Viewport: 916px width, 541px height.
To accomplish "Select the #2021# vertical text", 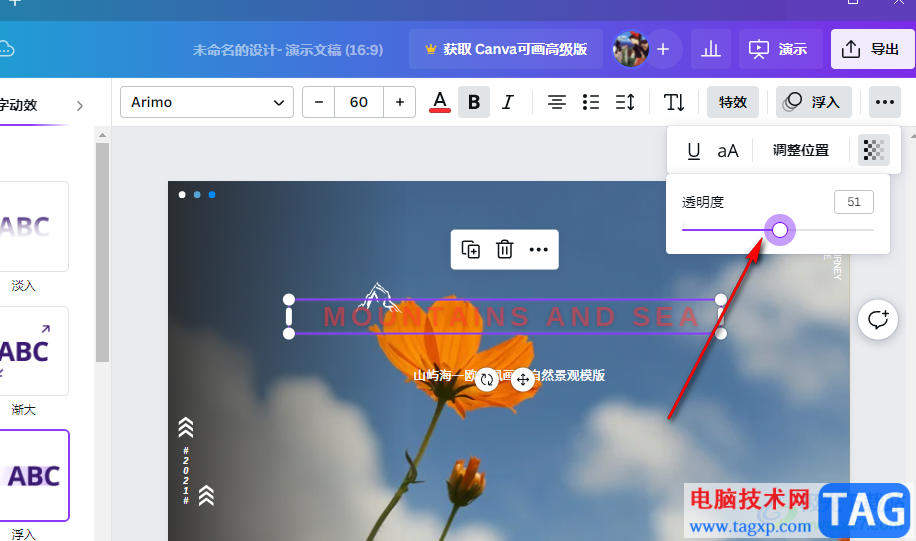I will click(186, 475).
